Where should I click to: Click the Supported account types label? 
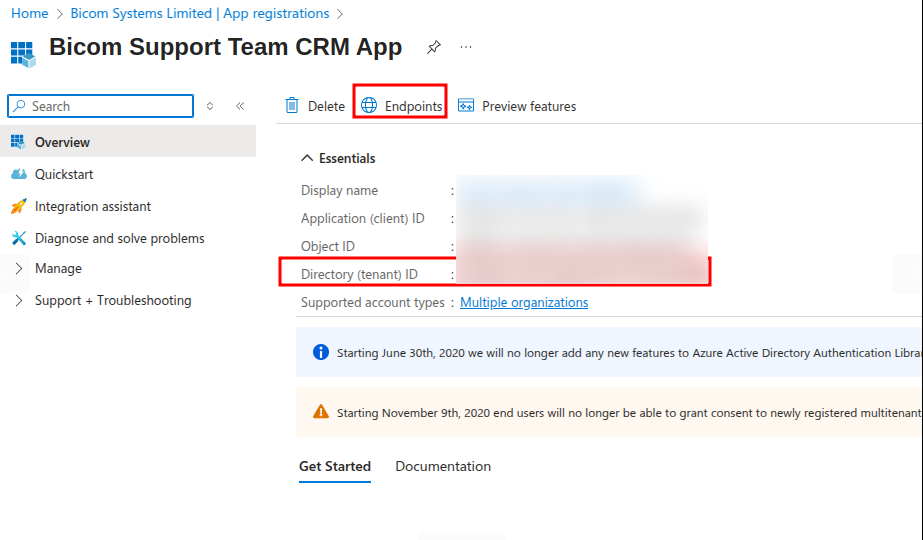(373, 302)
